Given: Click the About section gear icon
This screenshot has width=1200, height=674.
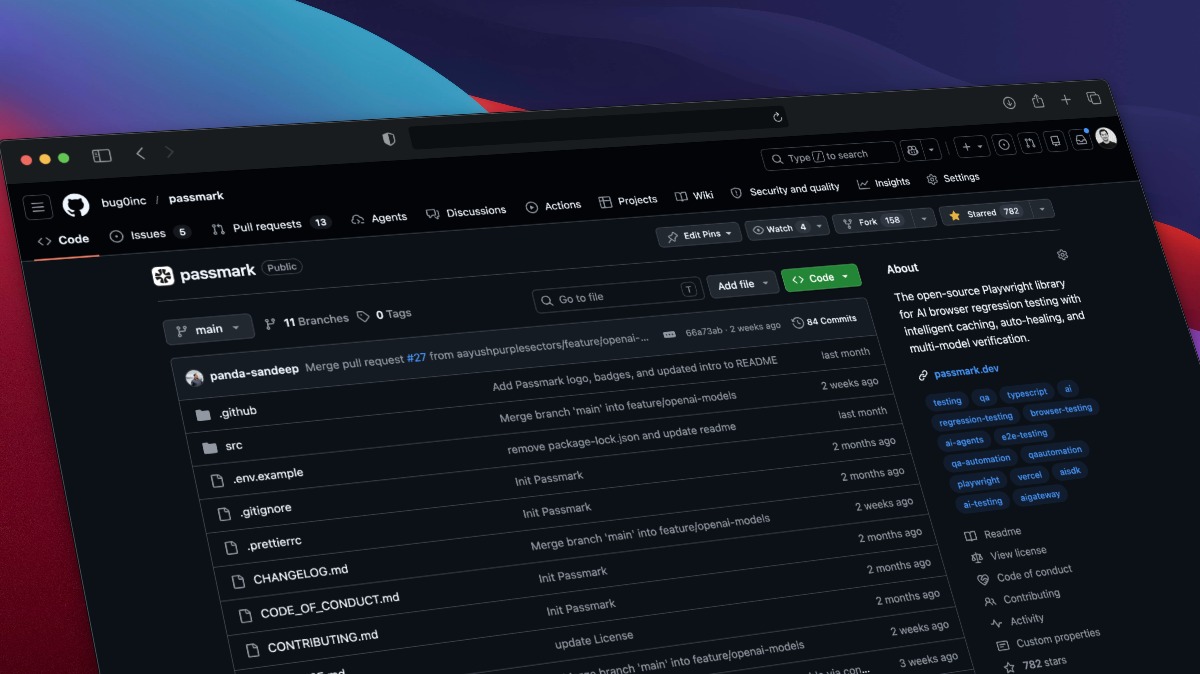Looking at the screenshot, I should pos(1062,255).
